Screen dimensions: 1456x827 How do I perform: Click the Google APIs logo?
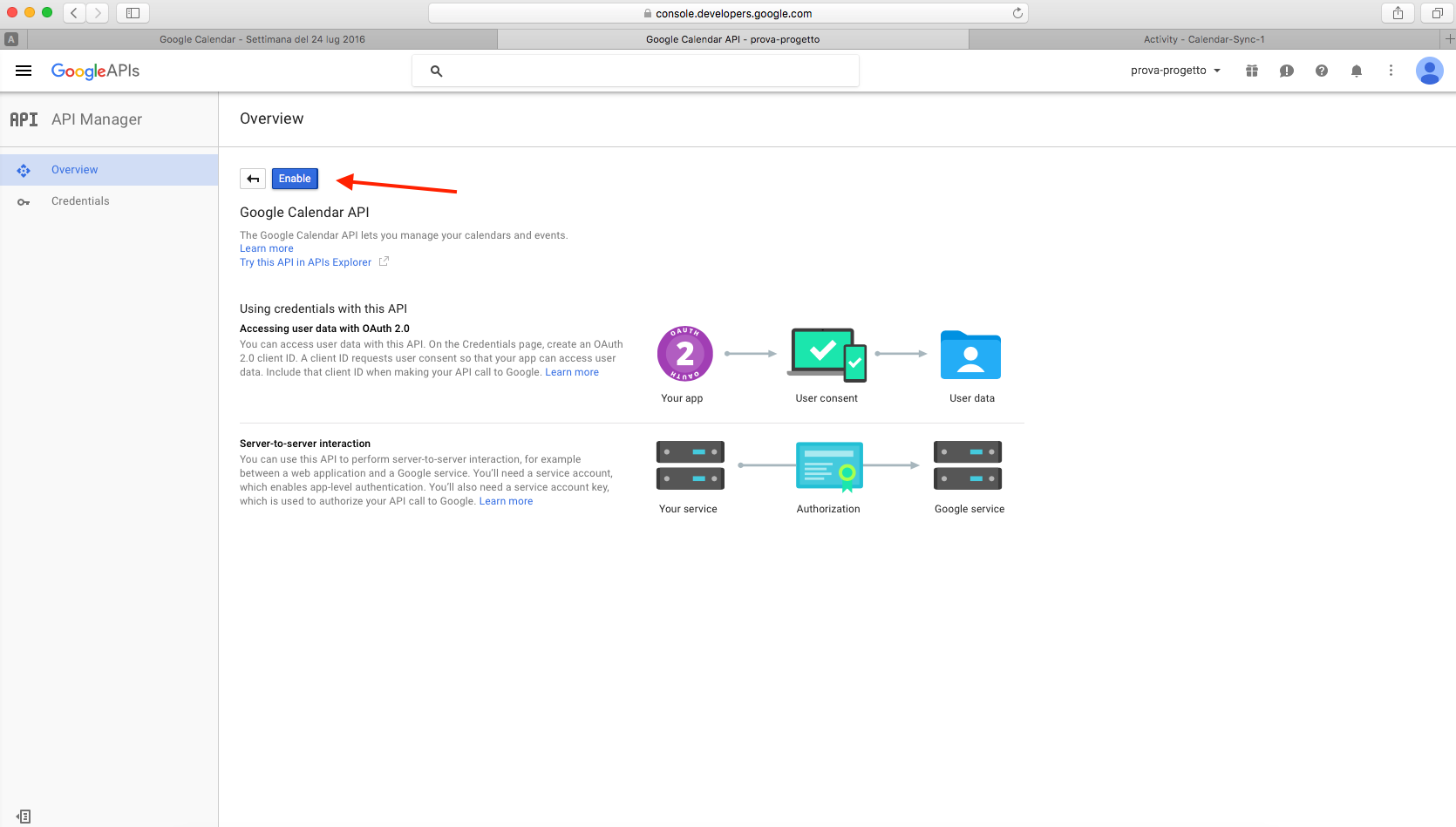pos(95,71)
